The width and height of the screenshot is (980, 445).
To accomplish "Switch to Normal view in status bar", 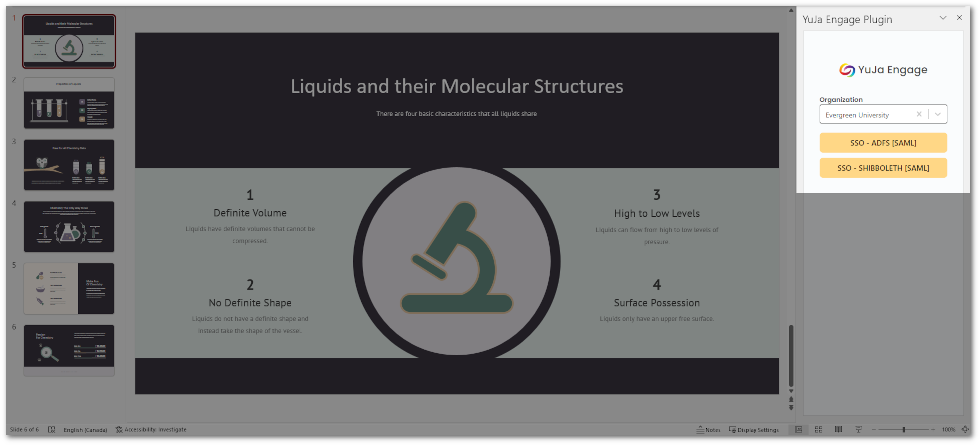I will (798, 429).
